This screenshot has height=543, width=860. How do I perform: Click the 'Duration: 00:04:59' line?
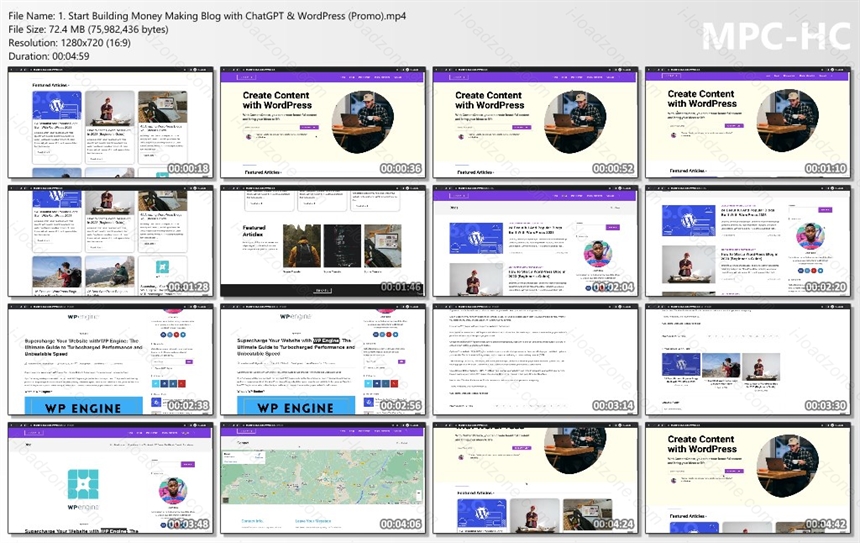[x=49, y=56]
